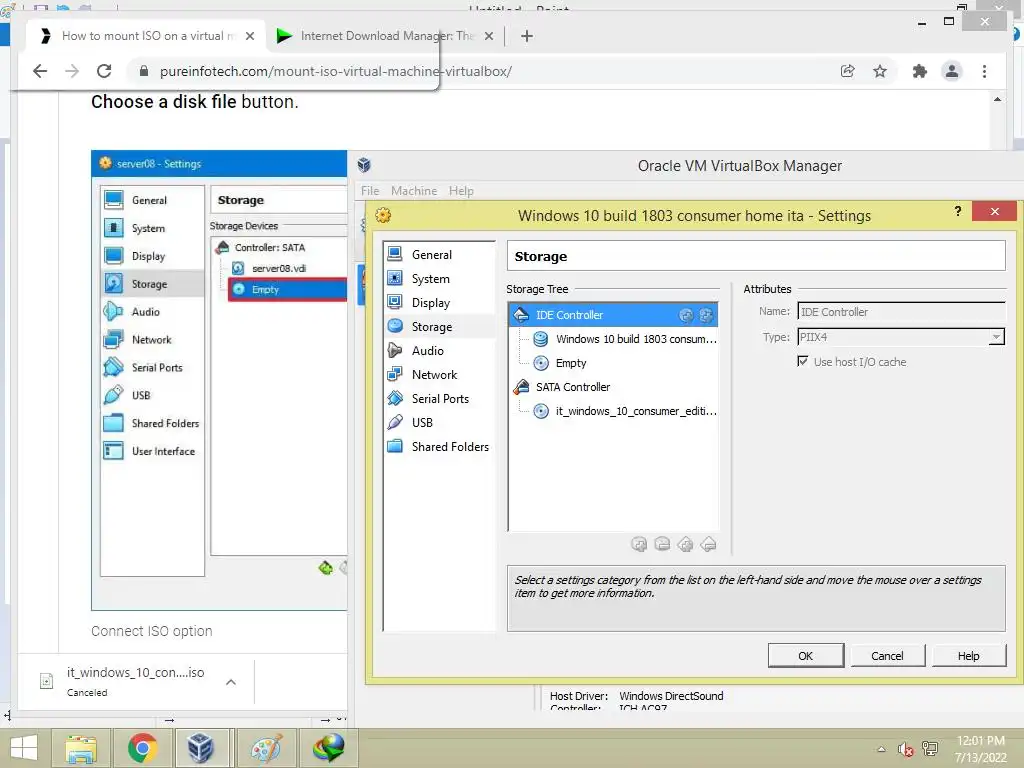Click the network tray icon
The width and height of the screenshot is (1024, 768).
tap(930, 749)
